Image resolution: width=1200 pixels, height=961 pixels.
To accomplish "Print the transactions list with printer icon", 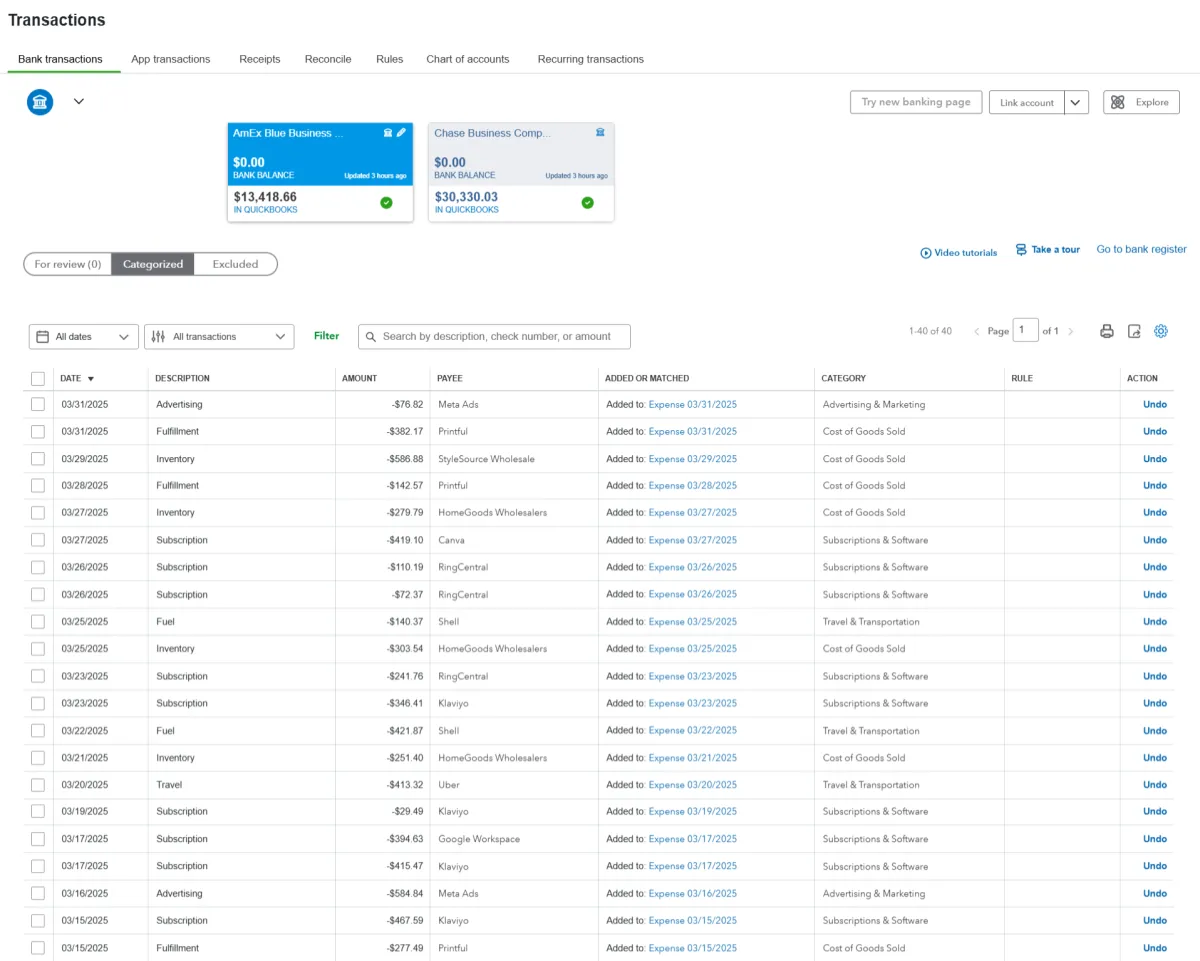I will [x=1107, y=331].
